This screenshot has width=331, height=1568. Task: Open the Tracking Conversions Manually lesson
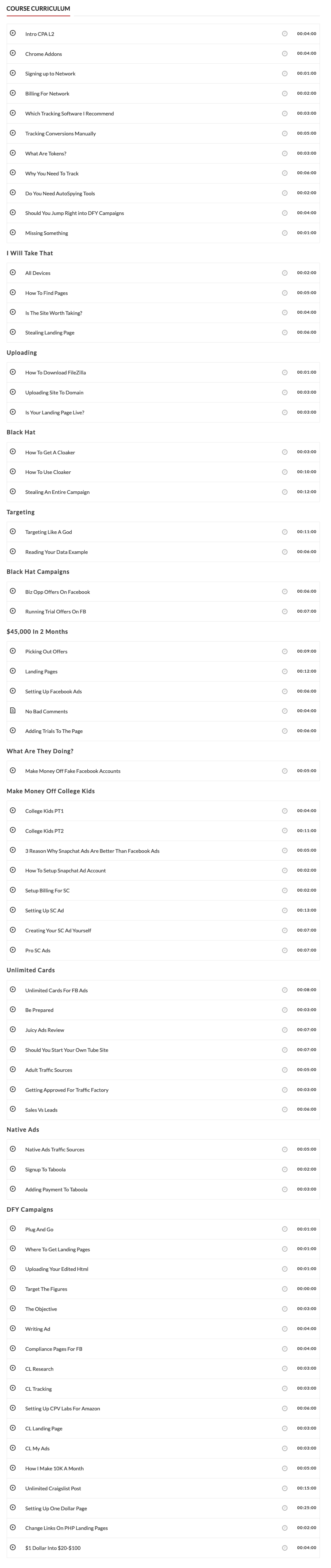click(x=60, y=133)
